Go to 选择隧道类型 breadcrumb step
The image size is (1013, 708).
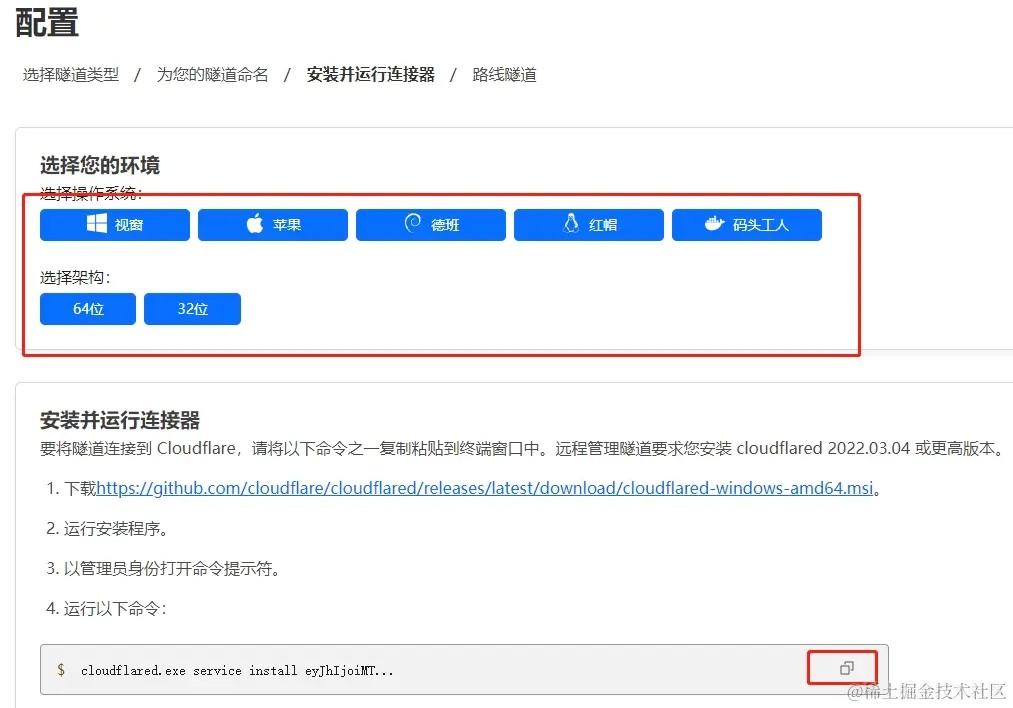(x=71, y=75)
